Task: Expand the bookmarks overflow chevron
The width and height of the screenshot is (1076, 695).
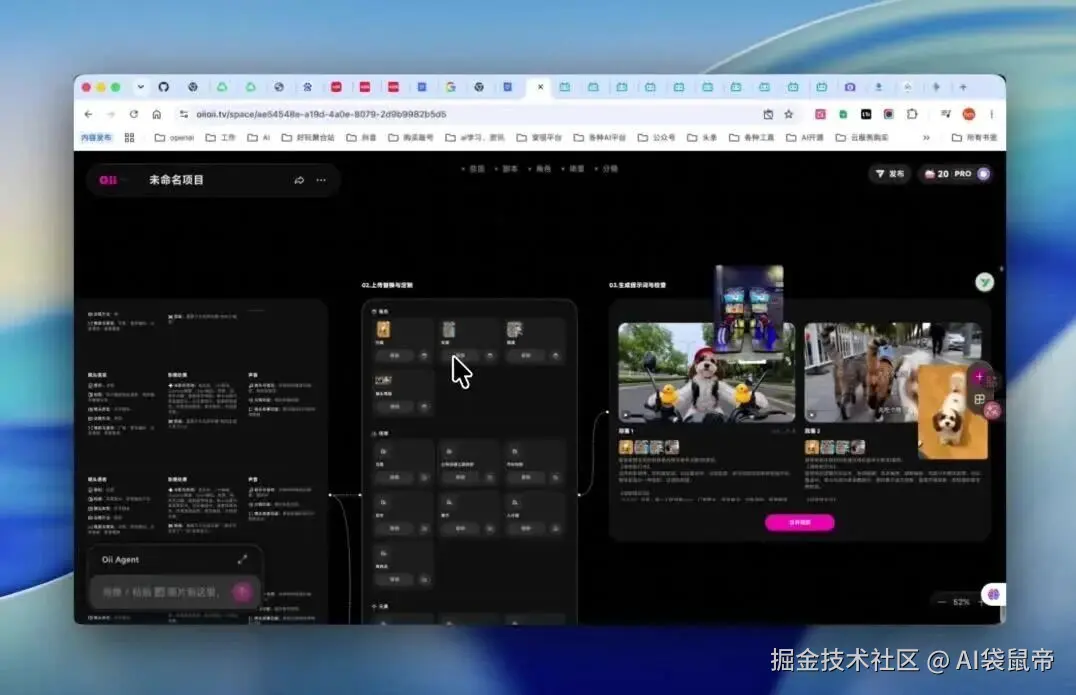Action: [x=926, y=137]
